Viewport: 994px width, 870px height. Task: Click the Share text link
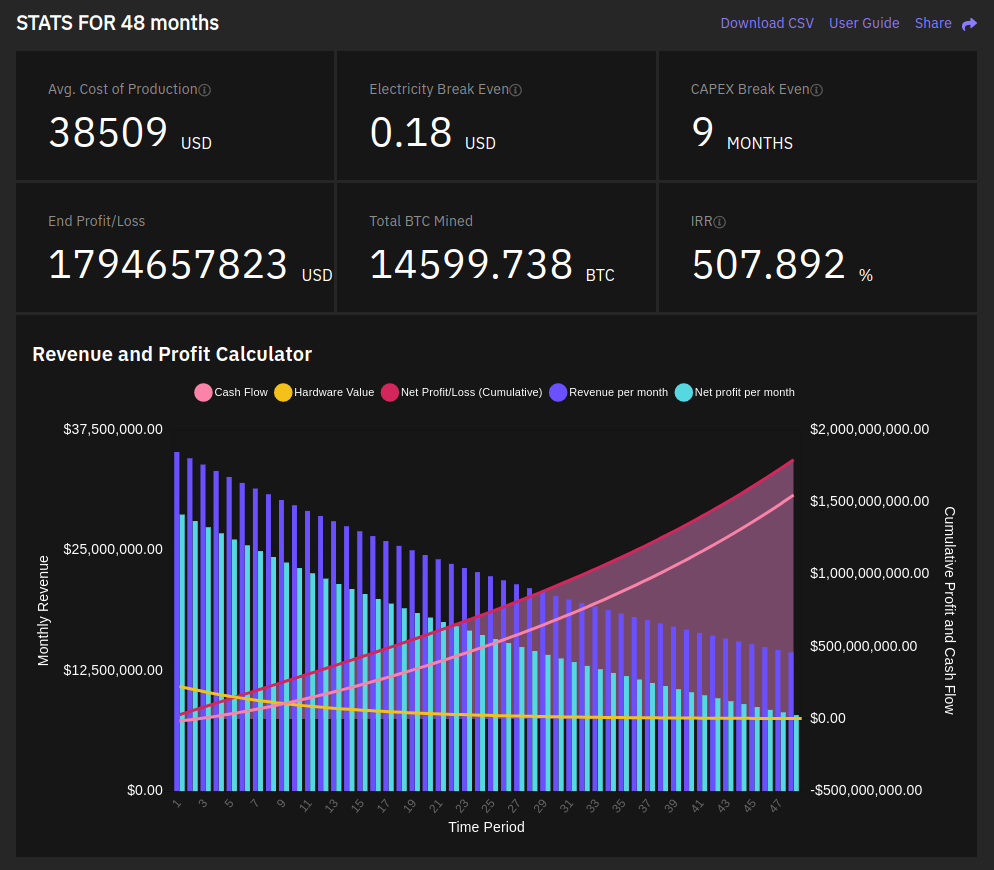tap(932, 23)
